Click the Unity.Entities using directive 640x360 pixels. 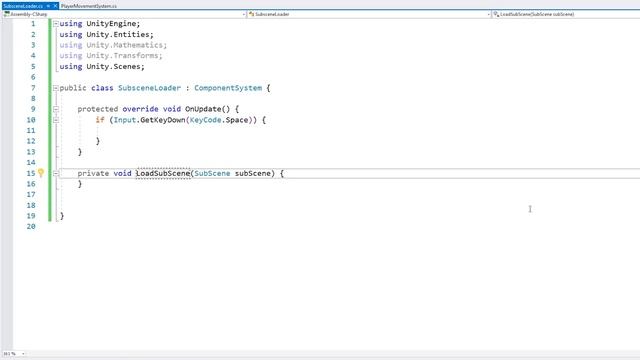[107, 35]
